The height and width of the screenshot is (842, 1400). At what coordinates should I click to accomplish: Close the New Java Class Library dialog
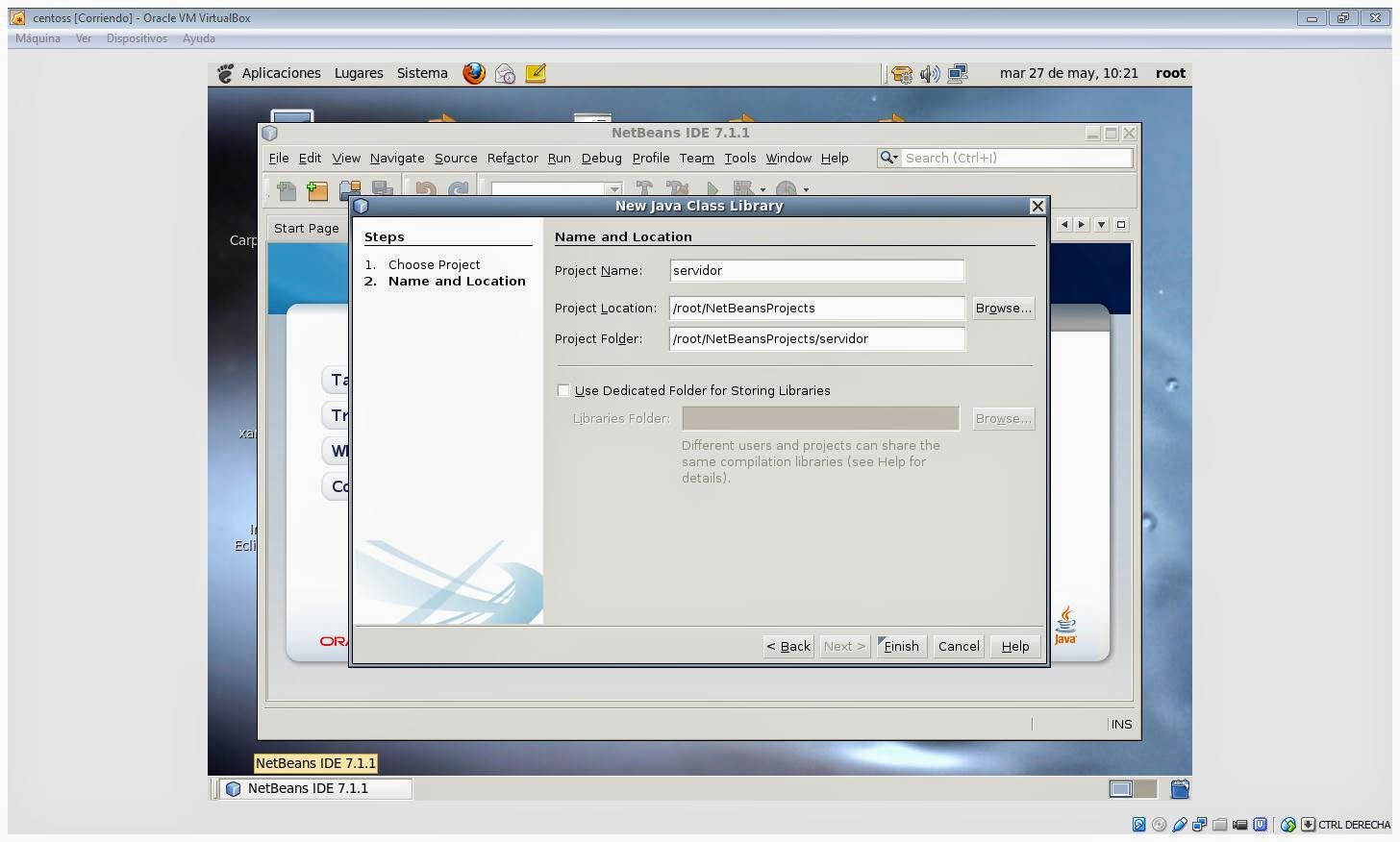1037,206
